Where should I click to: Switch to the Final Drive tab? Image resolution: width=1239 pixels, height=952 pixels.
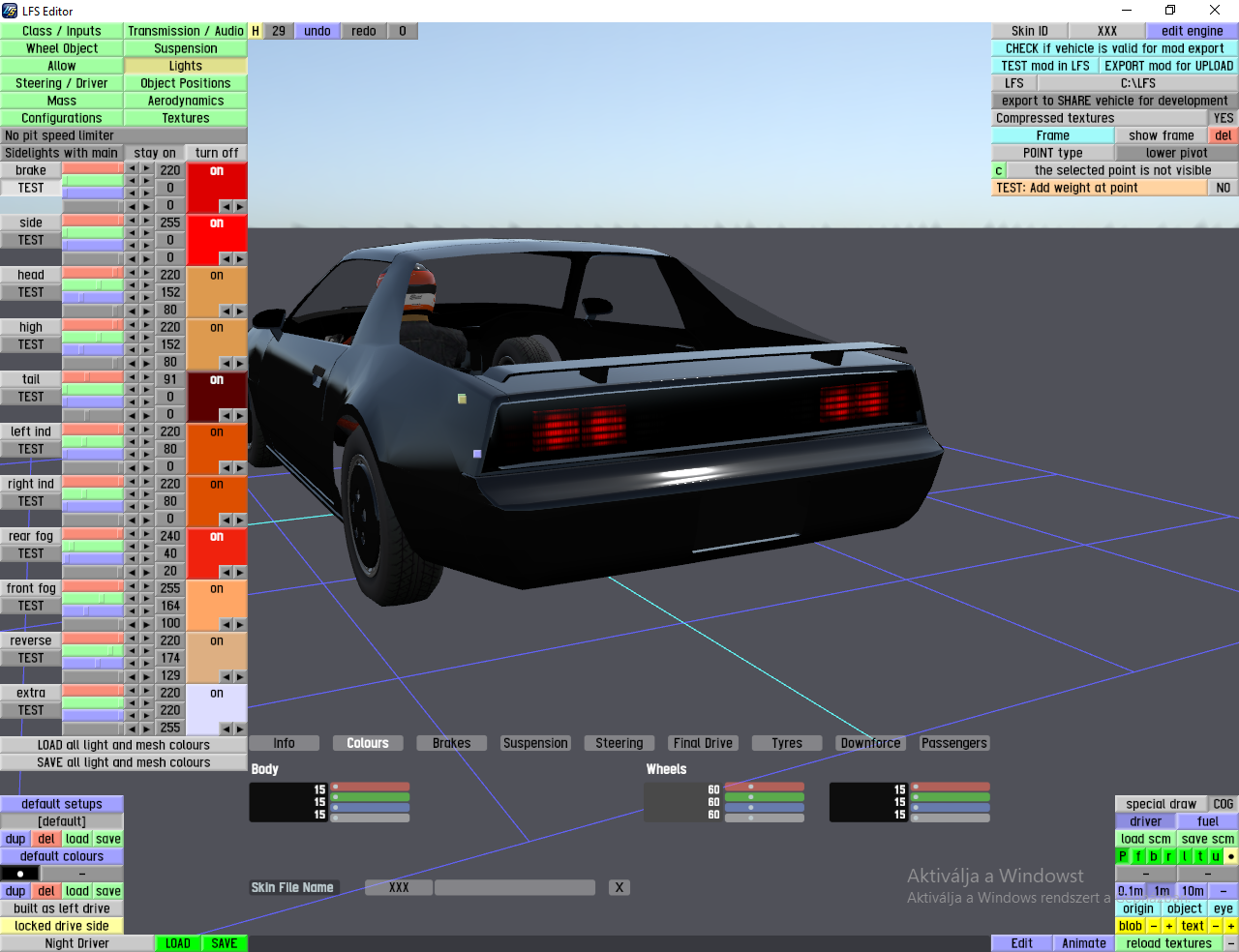[x=703, y=743]
